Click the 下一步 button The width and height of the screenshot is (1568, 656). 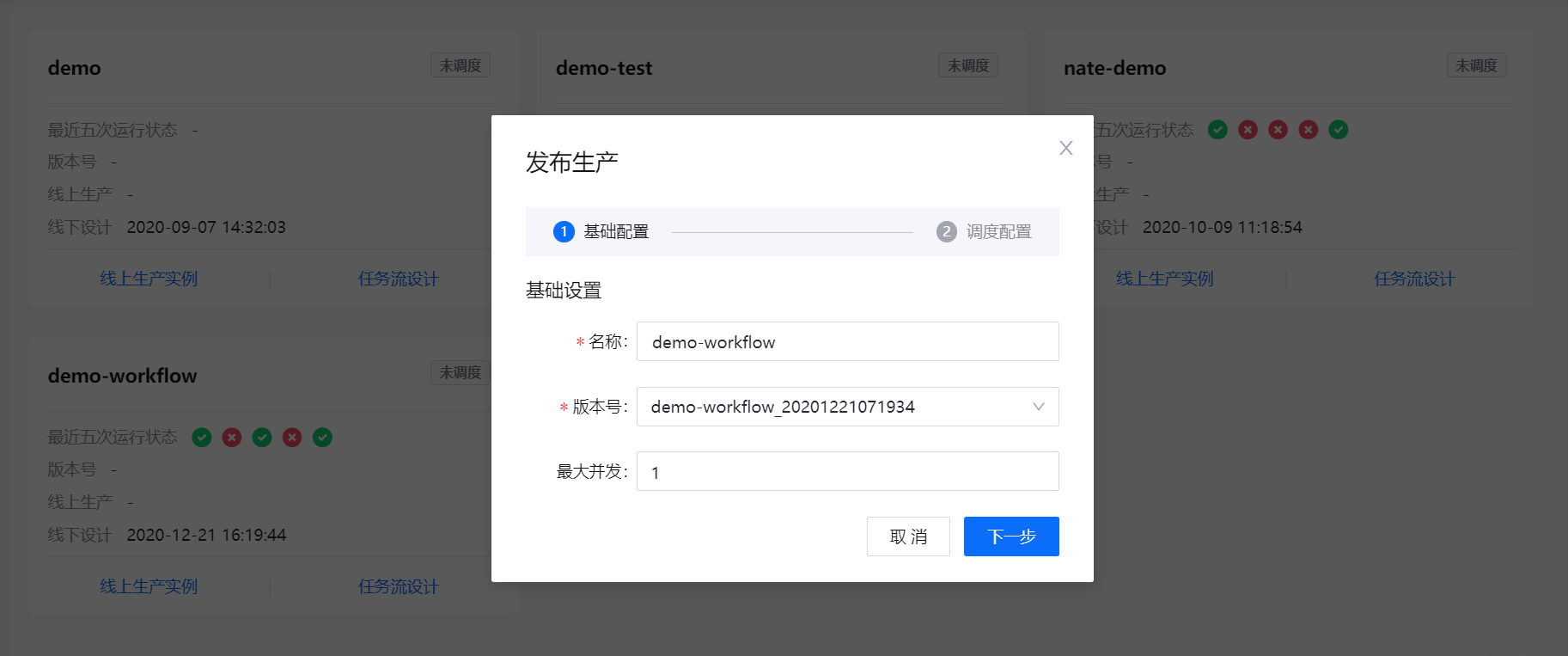pos(1011,536)
